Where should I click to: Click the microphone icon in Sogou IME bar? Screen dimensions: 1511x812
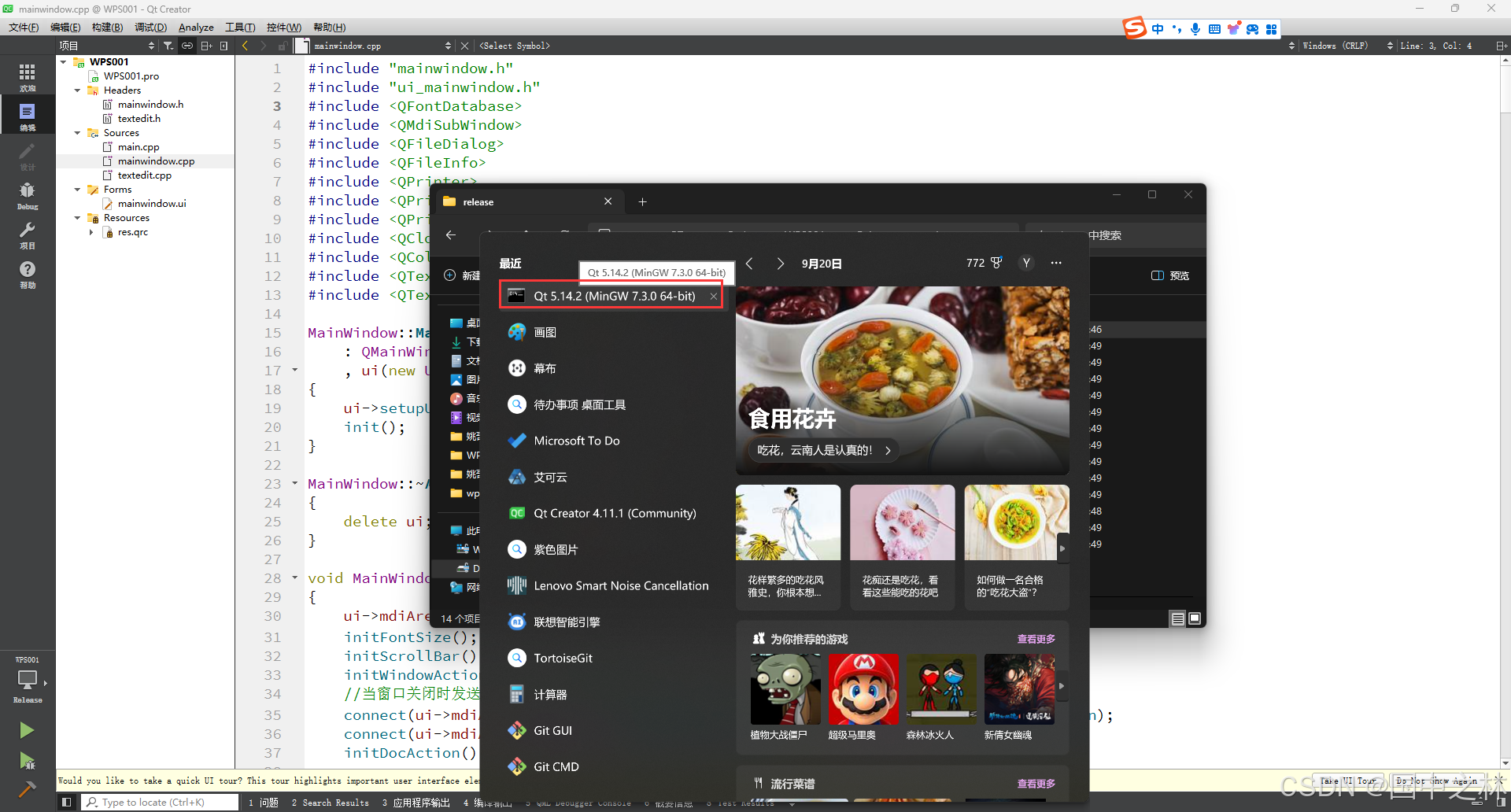1195,29
